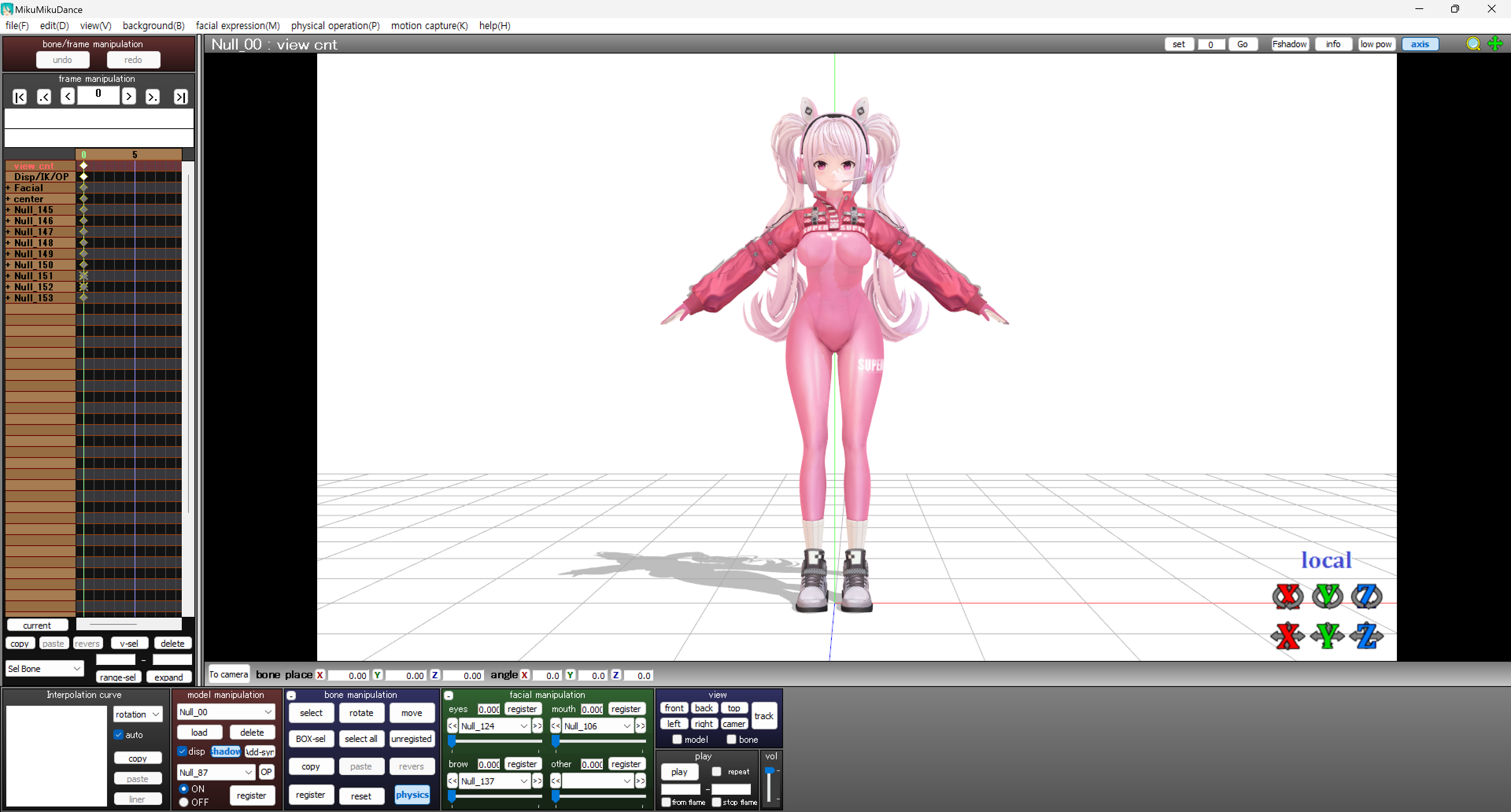Click the green move-view cross icon
The height and width of the screenshot is (812, 1511).
(x=1495, y=44)
